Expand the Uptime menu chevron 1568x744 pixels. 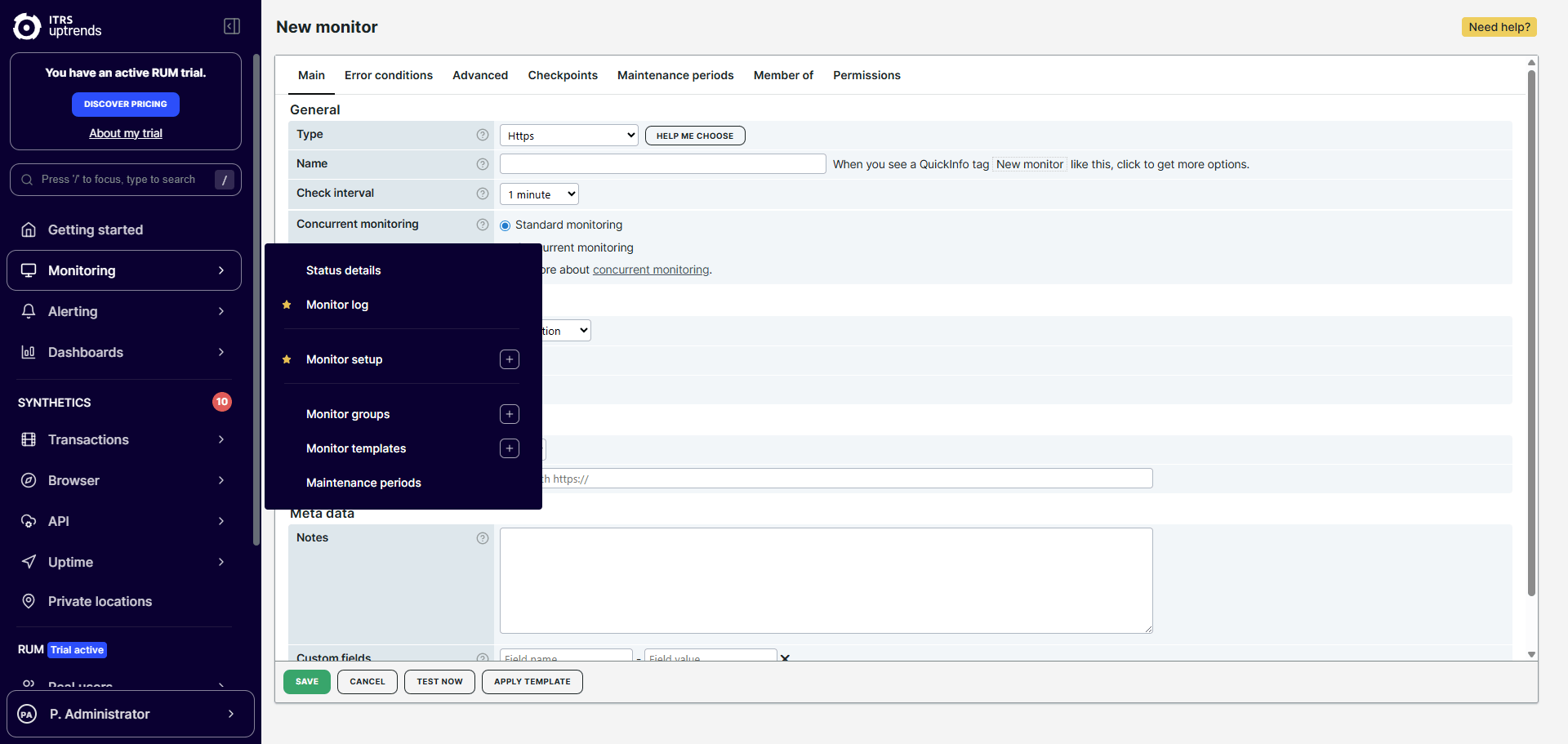tap(221, 562)
